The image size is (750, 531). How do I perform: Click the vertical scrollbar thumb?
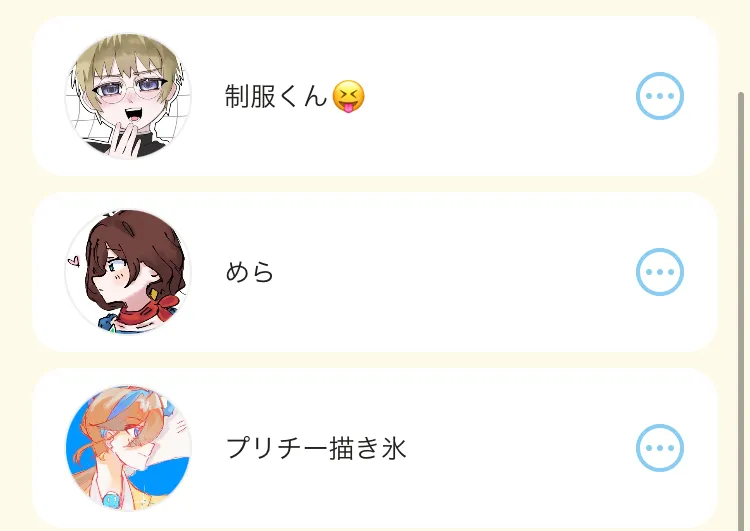(741, 311)
